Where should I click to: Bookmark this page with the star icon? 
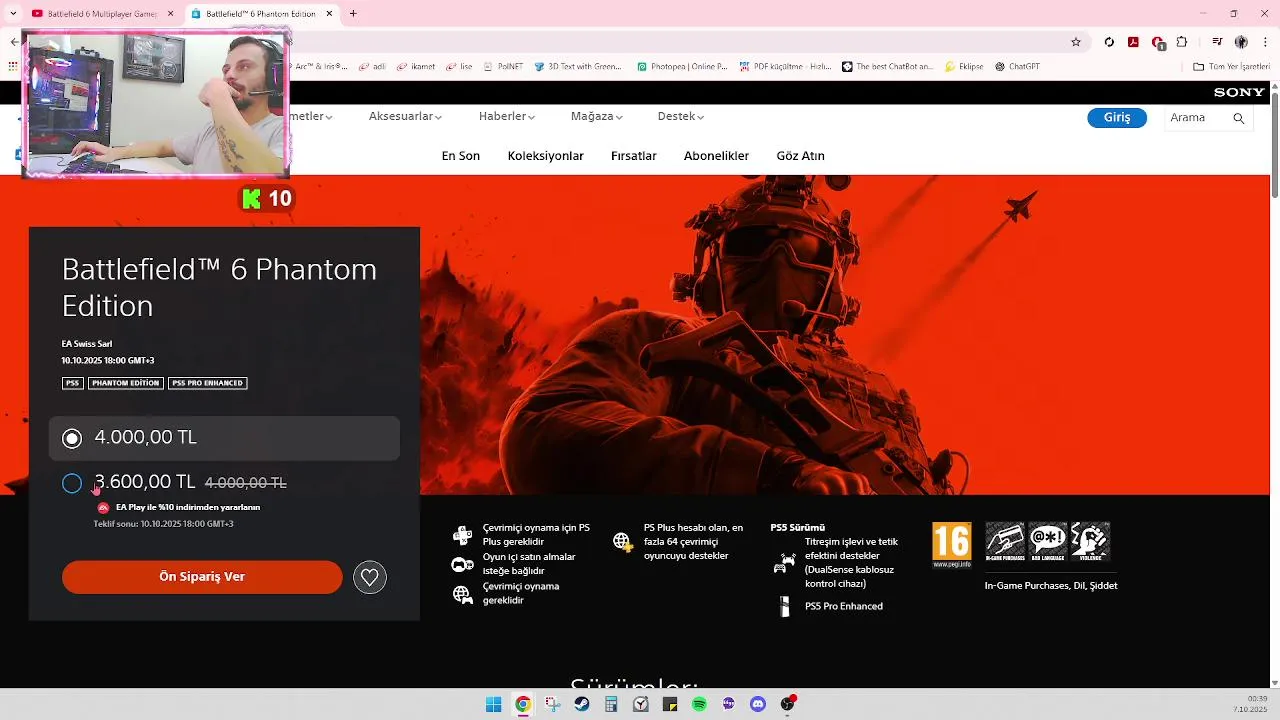click(1076, 42)
